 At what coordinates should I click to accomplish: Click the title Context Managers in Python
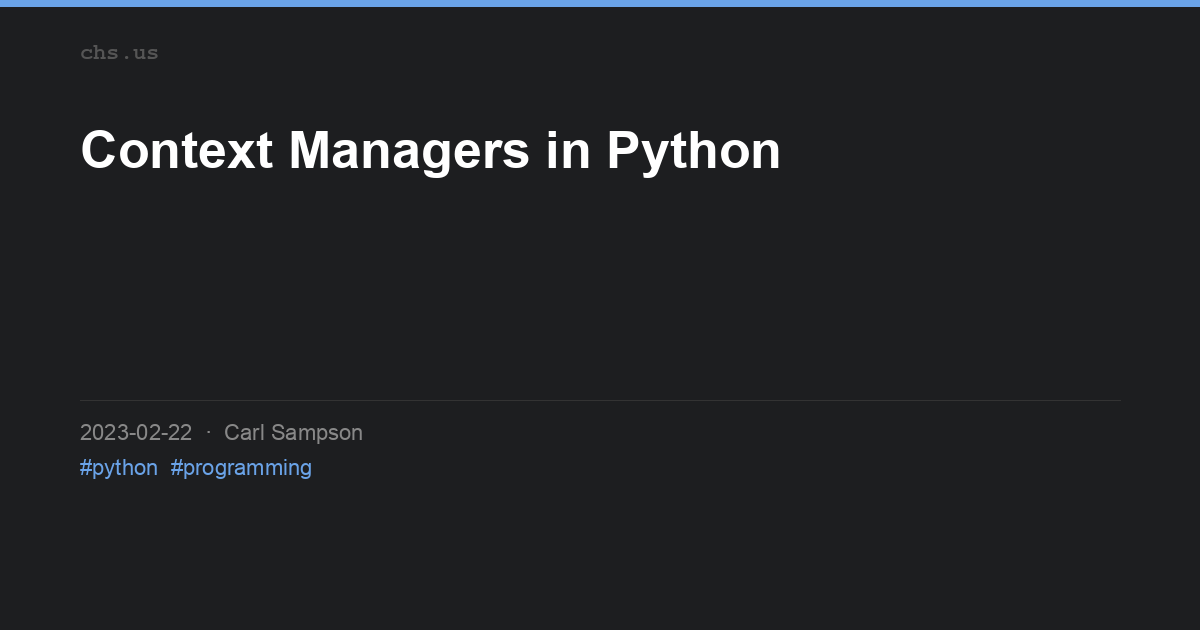(430, 151)
